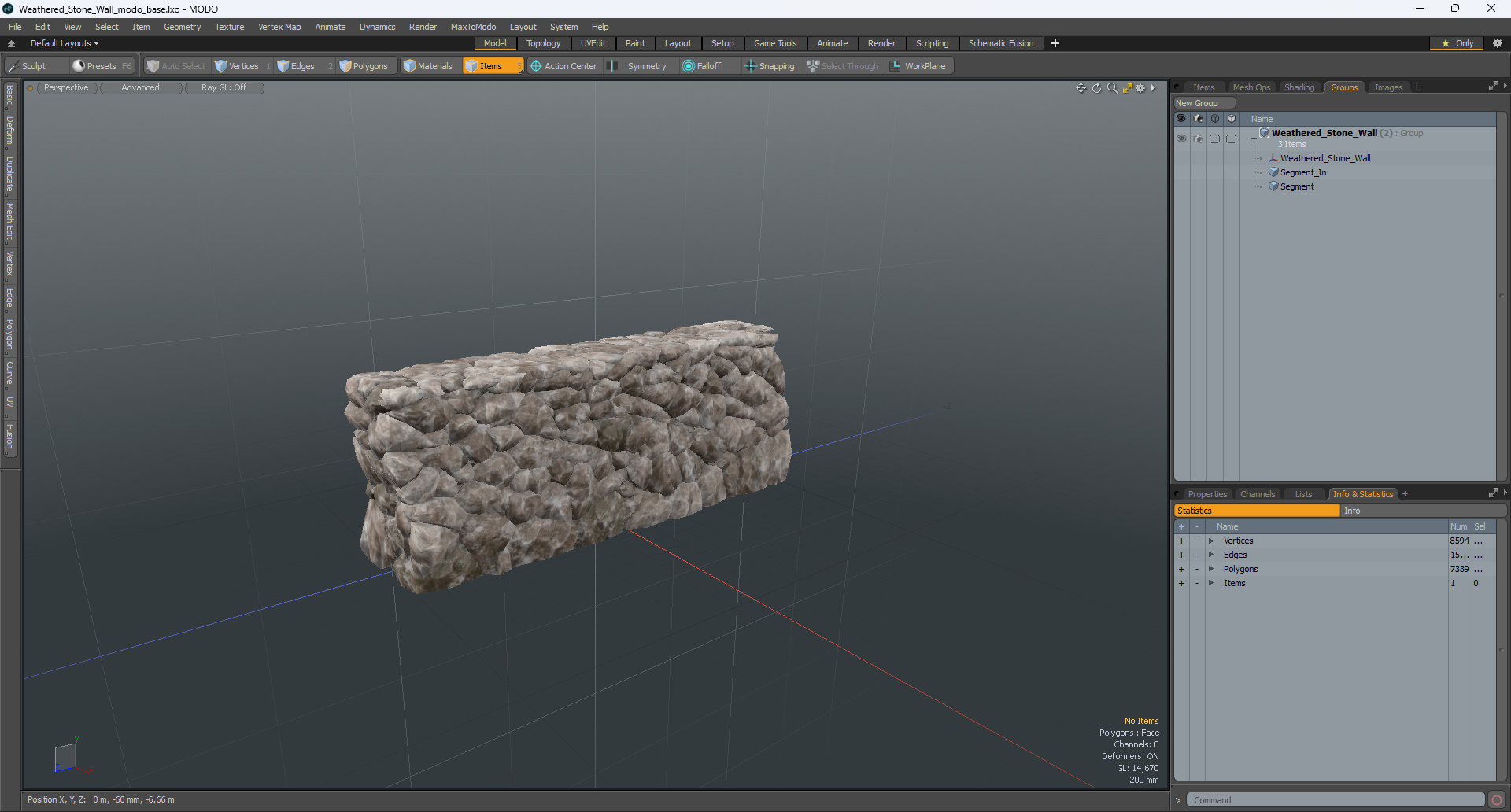1511x812 pixels.
Task: Enable Auto Select mode
Action: point(176,66)
